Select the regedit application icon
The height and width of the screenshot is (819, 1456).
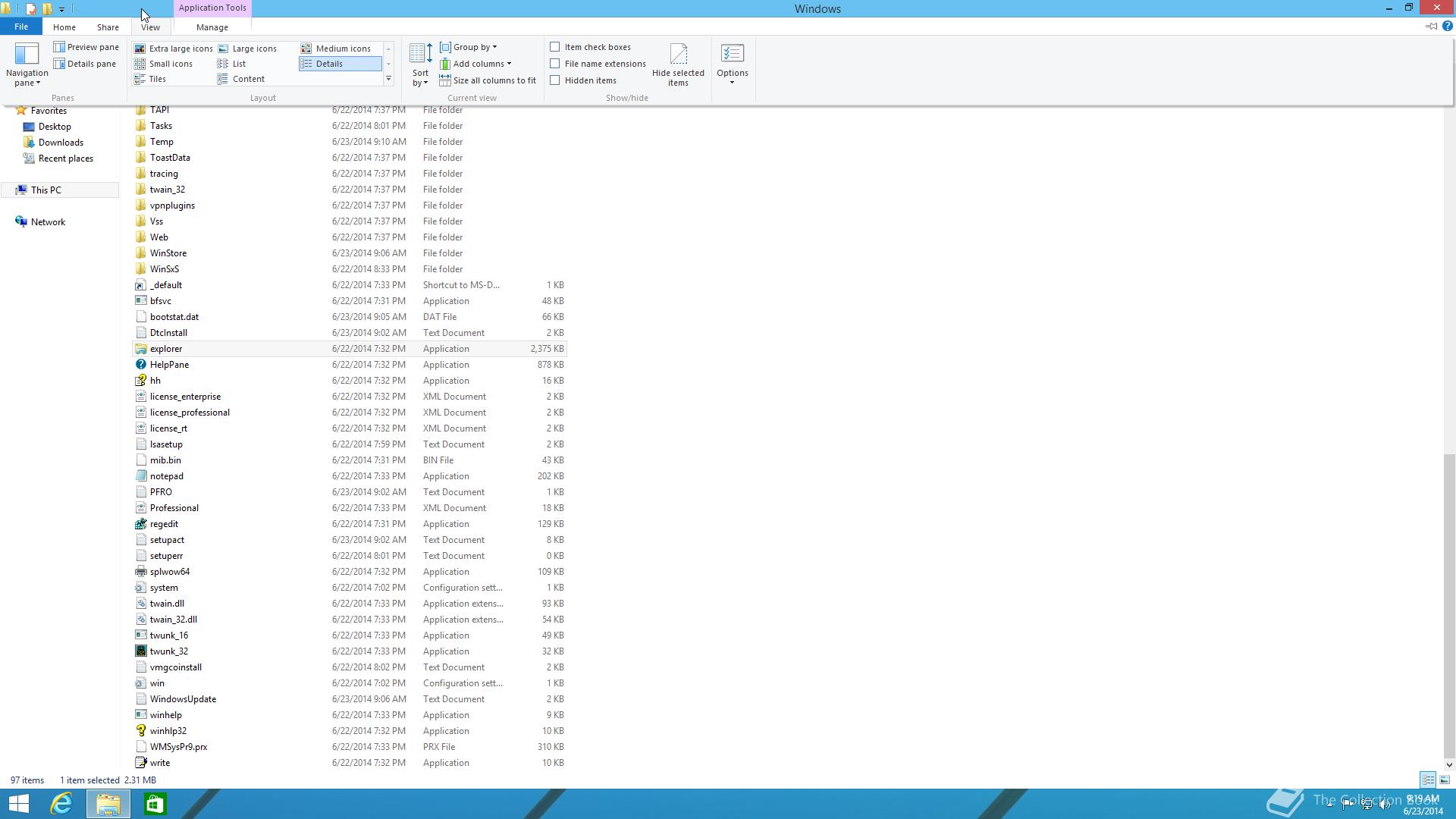pyautogui.click(x=140, y=524)
